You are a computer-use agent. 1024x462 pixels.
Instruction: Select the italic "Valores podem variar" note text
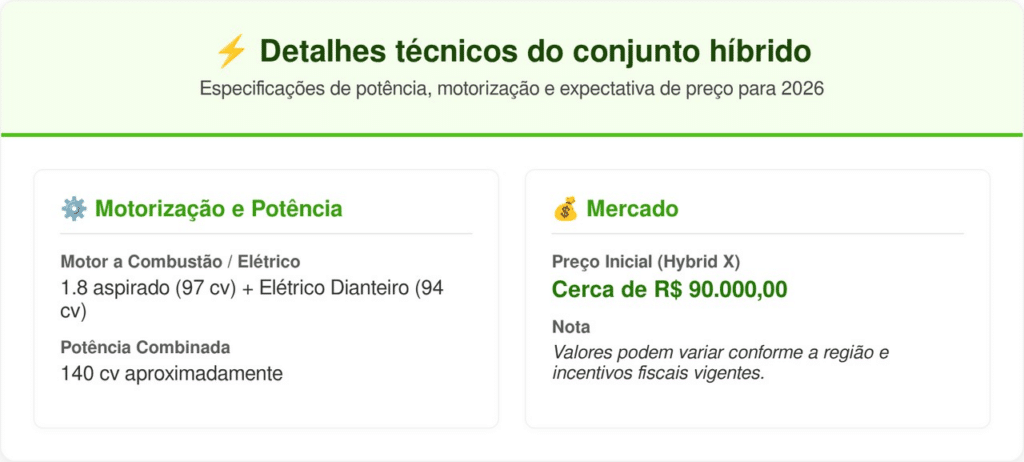720,363
